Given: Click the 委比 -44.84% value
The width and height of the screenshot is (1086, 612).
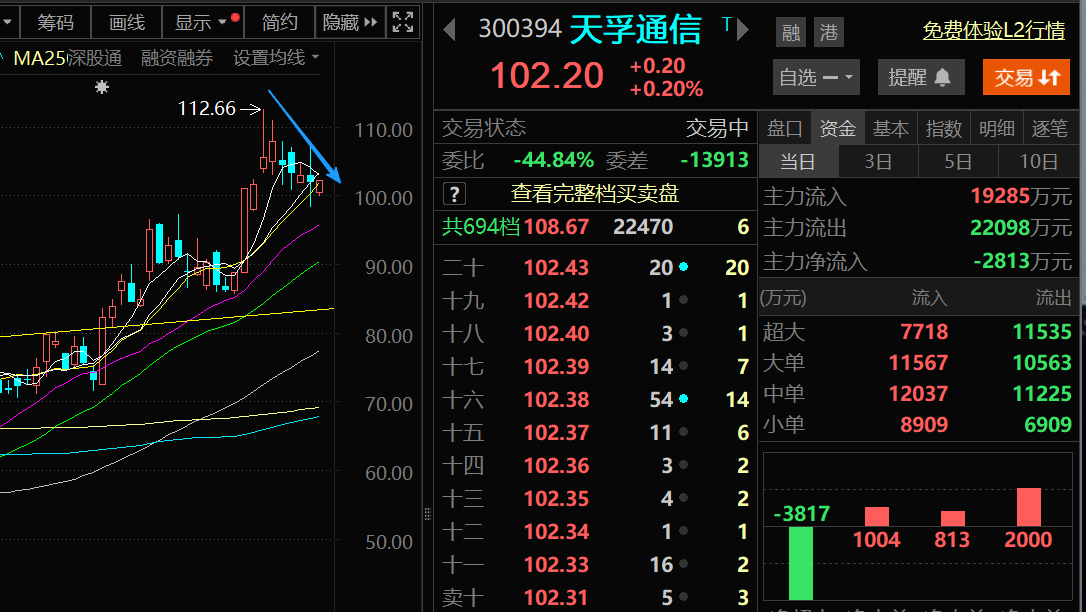Looking at the screenshot, I should tap(553, 161).
